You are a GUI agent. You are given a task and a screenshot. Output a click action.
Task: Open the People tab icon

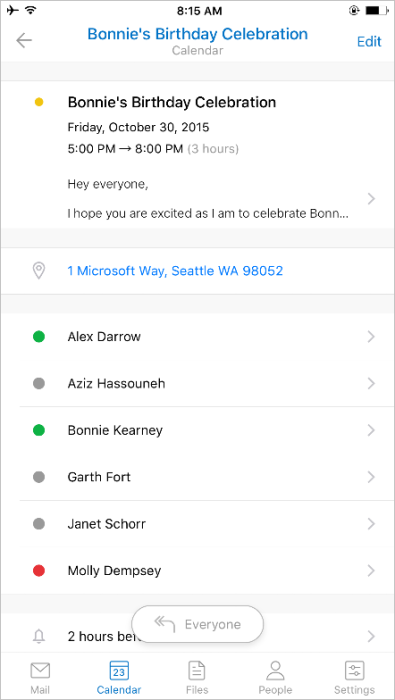(275, 671)
